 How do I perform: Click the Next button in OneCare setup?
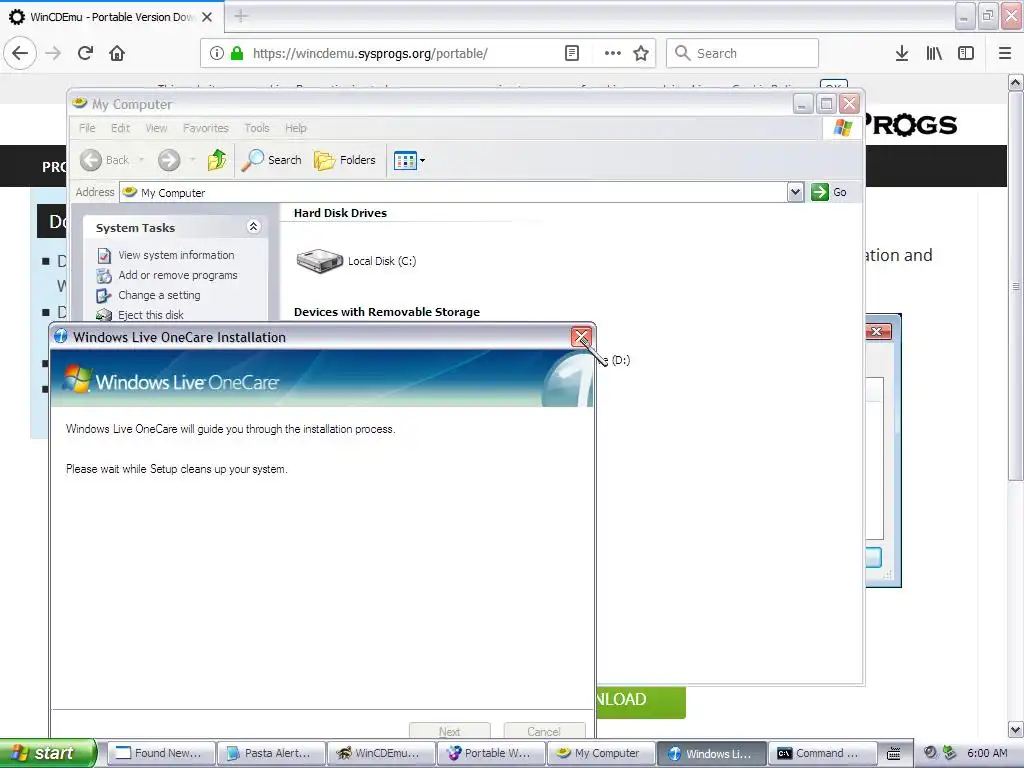(449, 731)
